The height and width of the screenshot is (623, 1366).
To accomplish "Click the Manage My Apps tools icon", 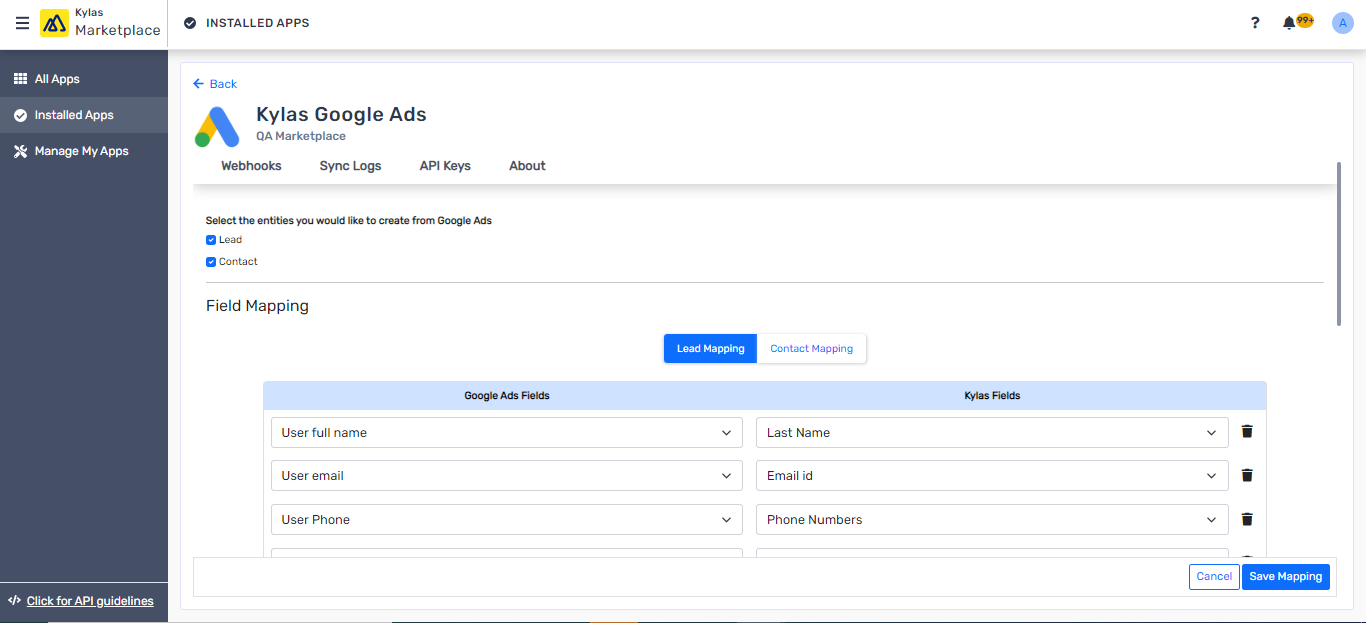I will pyautogui.click(x=20, y=151).
